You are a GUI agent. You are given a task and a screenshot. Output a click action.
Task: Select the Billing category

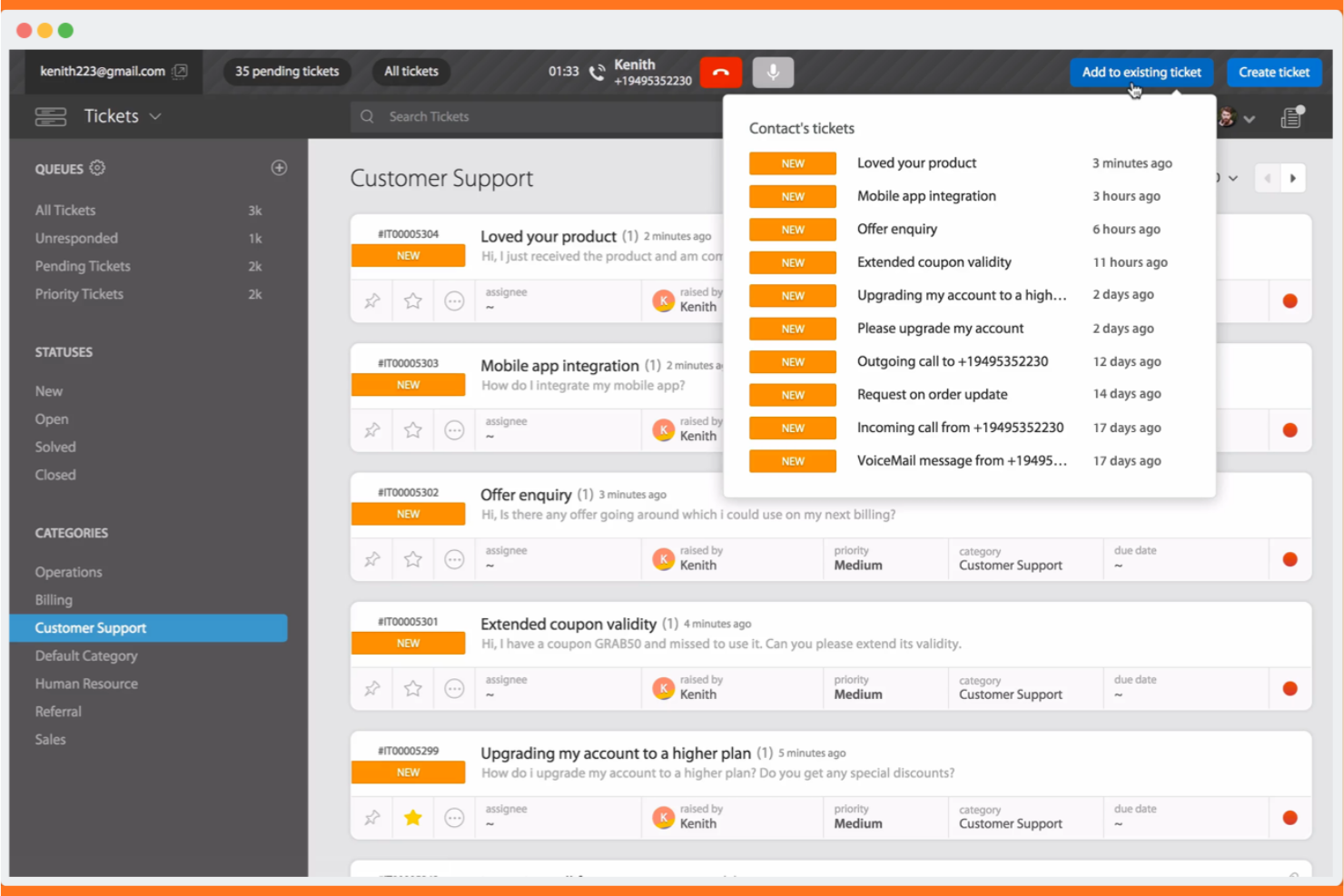53,599
